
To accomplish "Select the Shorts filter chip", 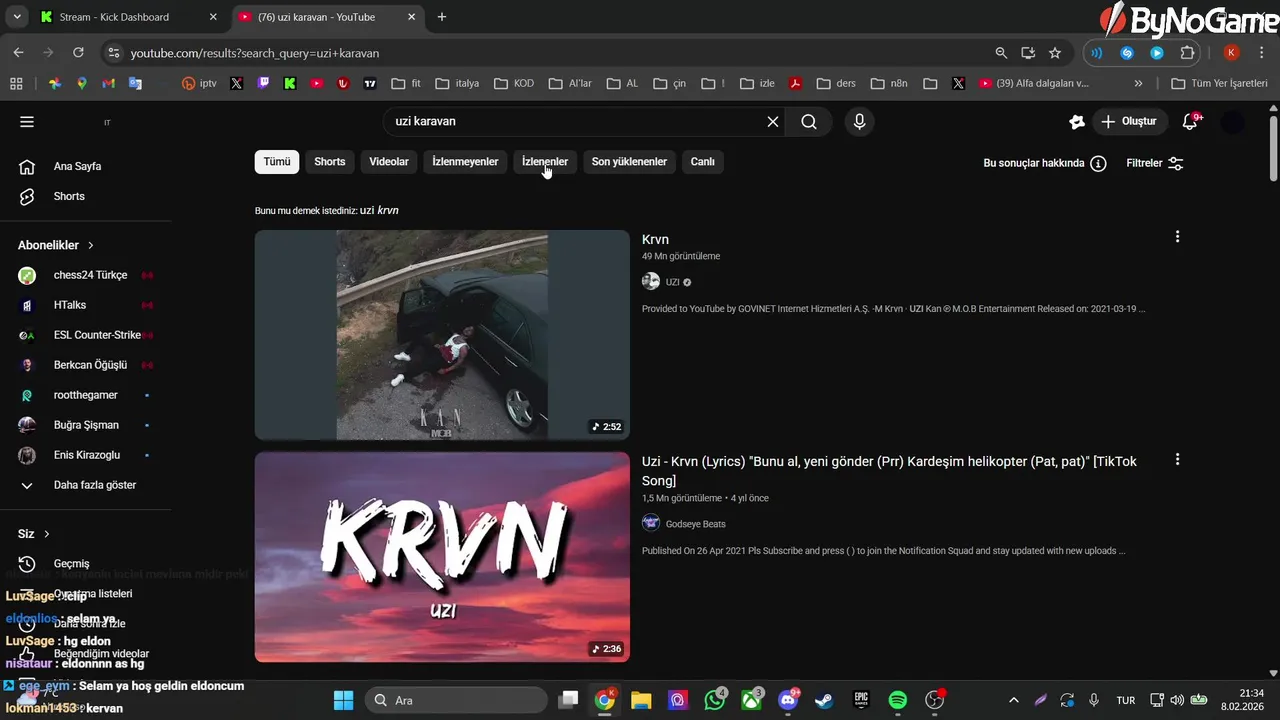I will tap(330, 162).
